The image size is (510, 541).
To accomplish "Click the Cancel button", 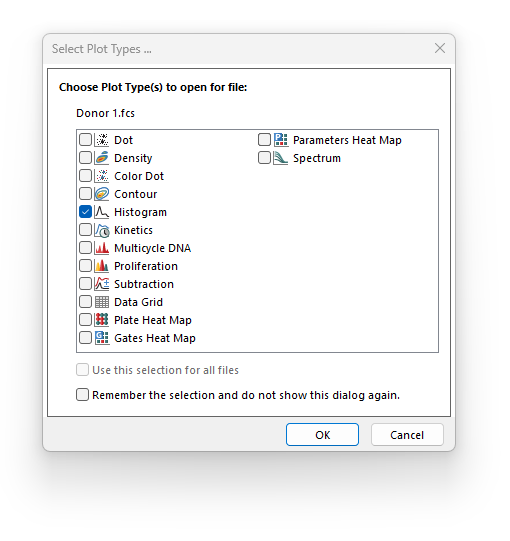I will click(x=407, y=435).
